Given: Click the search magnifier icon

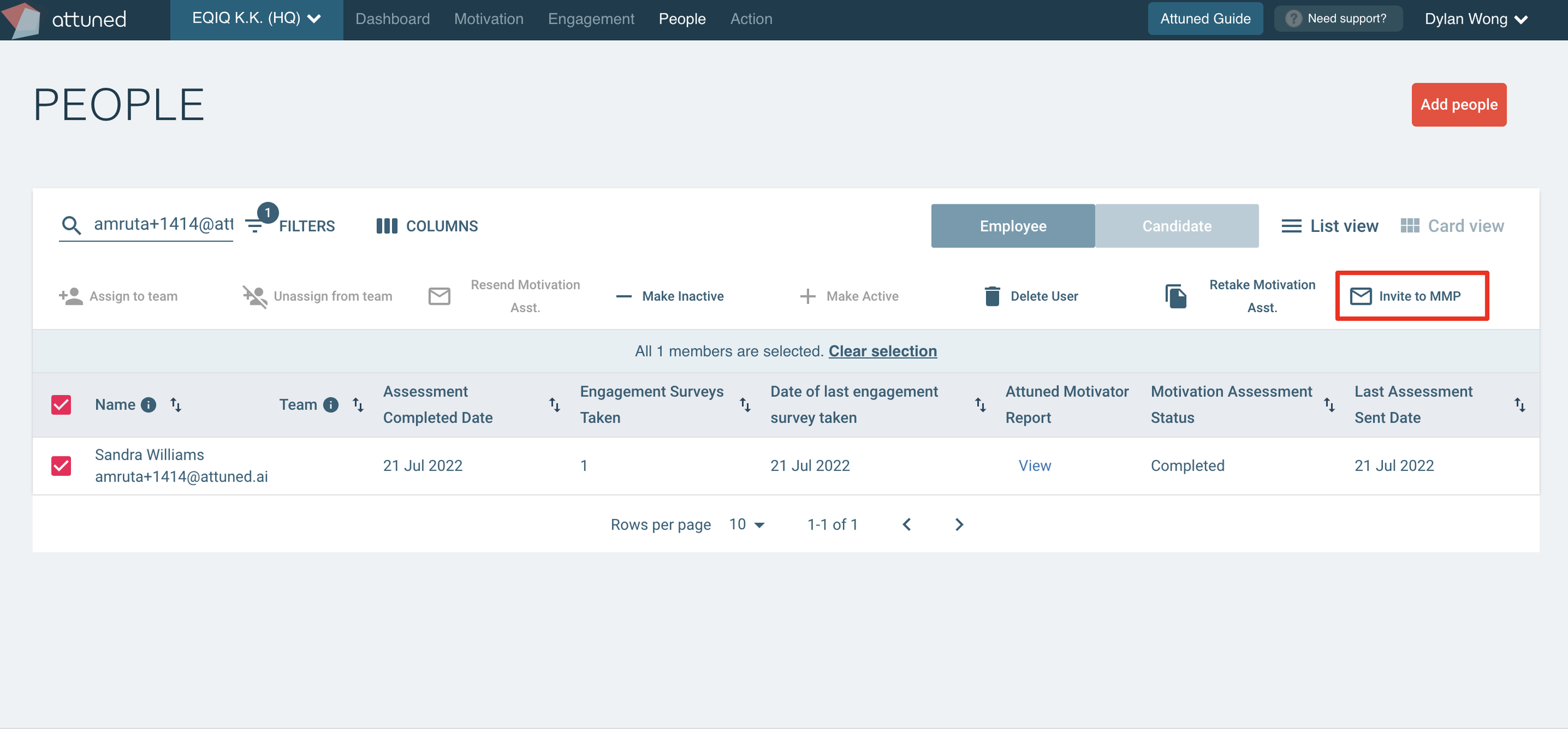Looking at the screenshot, I should 72,225.
